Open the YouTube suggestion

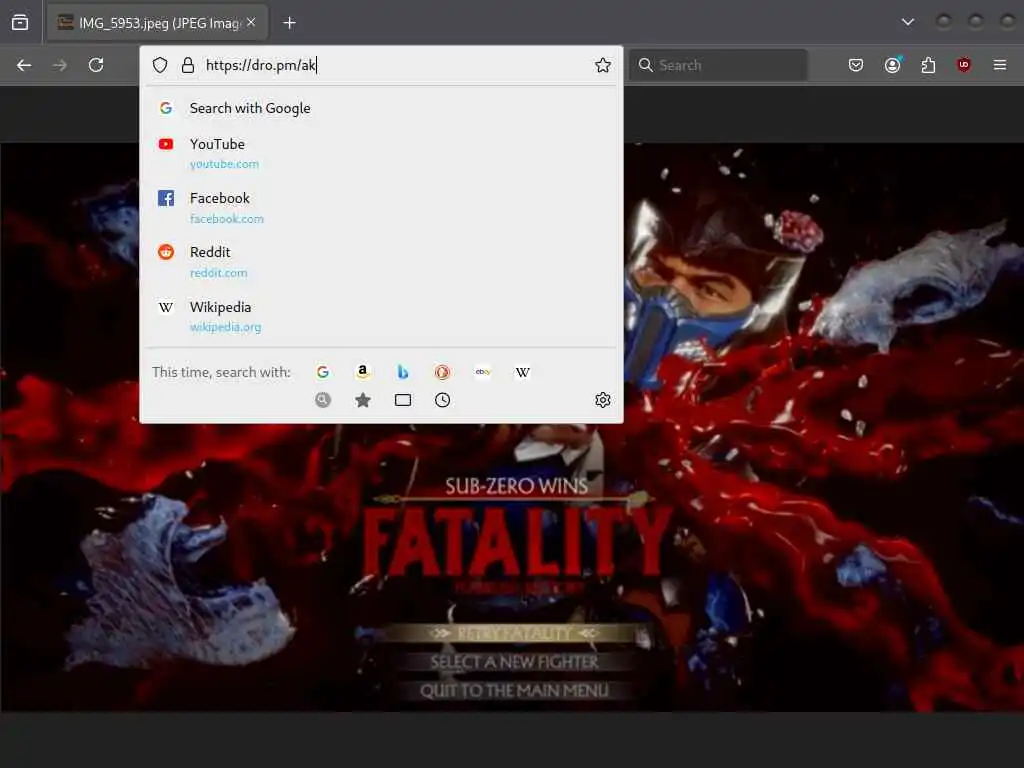tap(381, 153)
